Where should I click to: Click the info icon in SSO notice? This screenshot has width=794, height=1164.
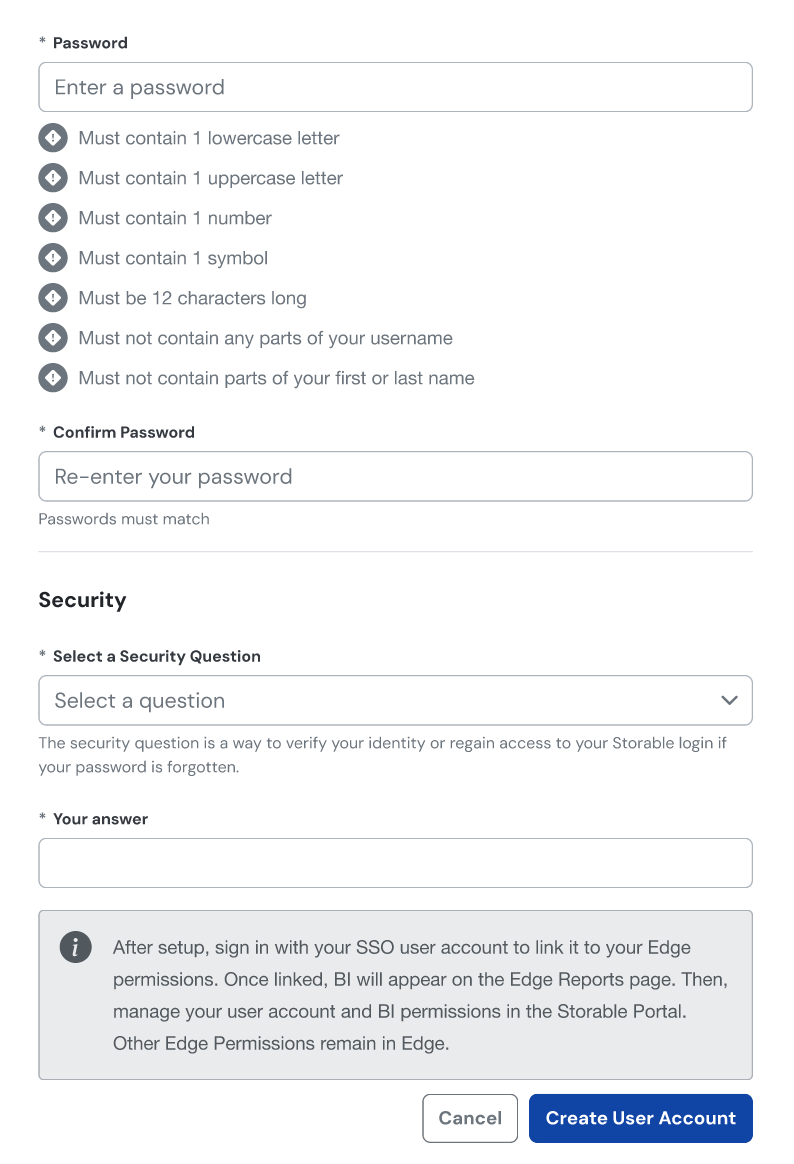76,947
